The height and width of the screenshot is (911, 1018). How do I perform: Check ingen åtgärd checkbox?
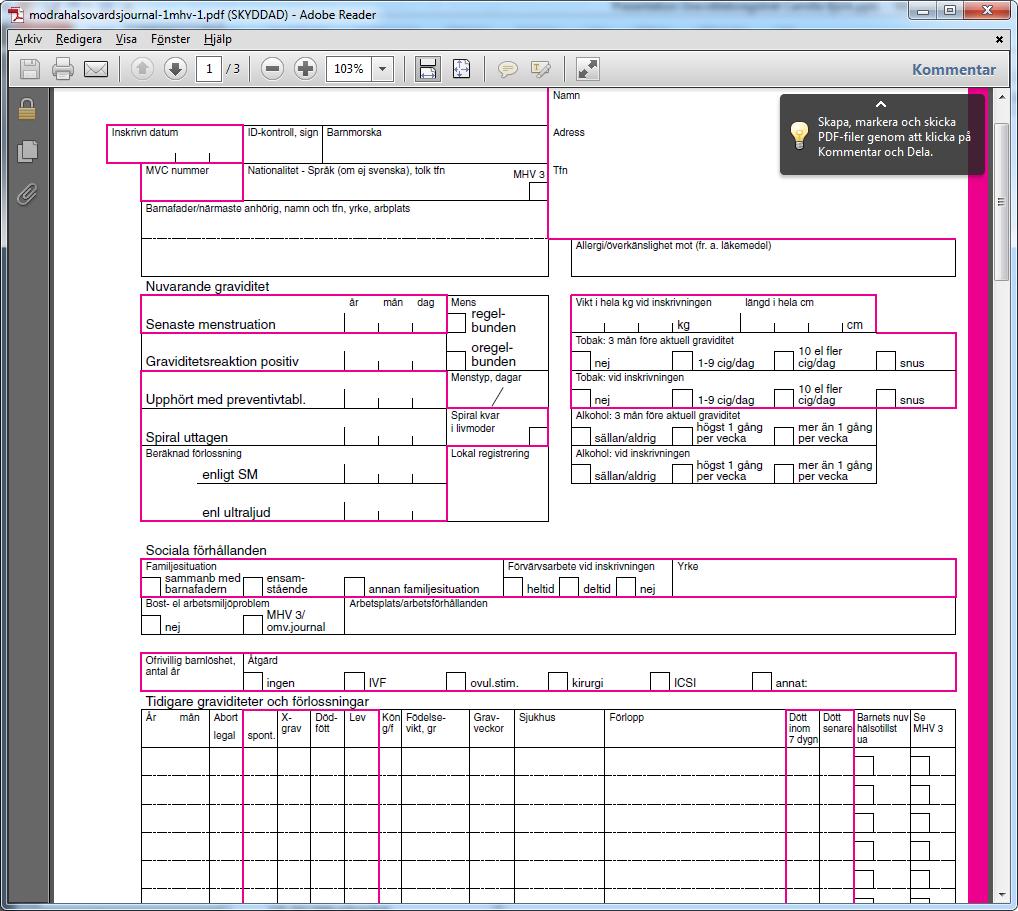point(253,681)
